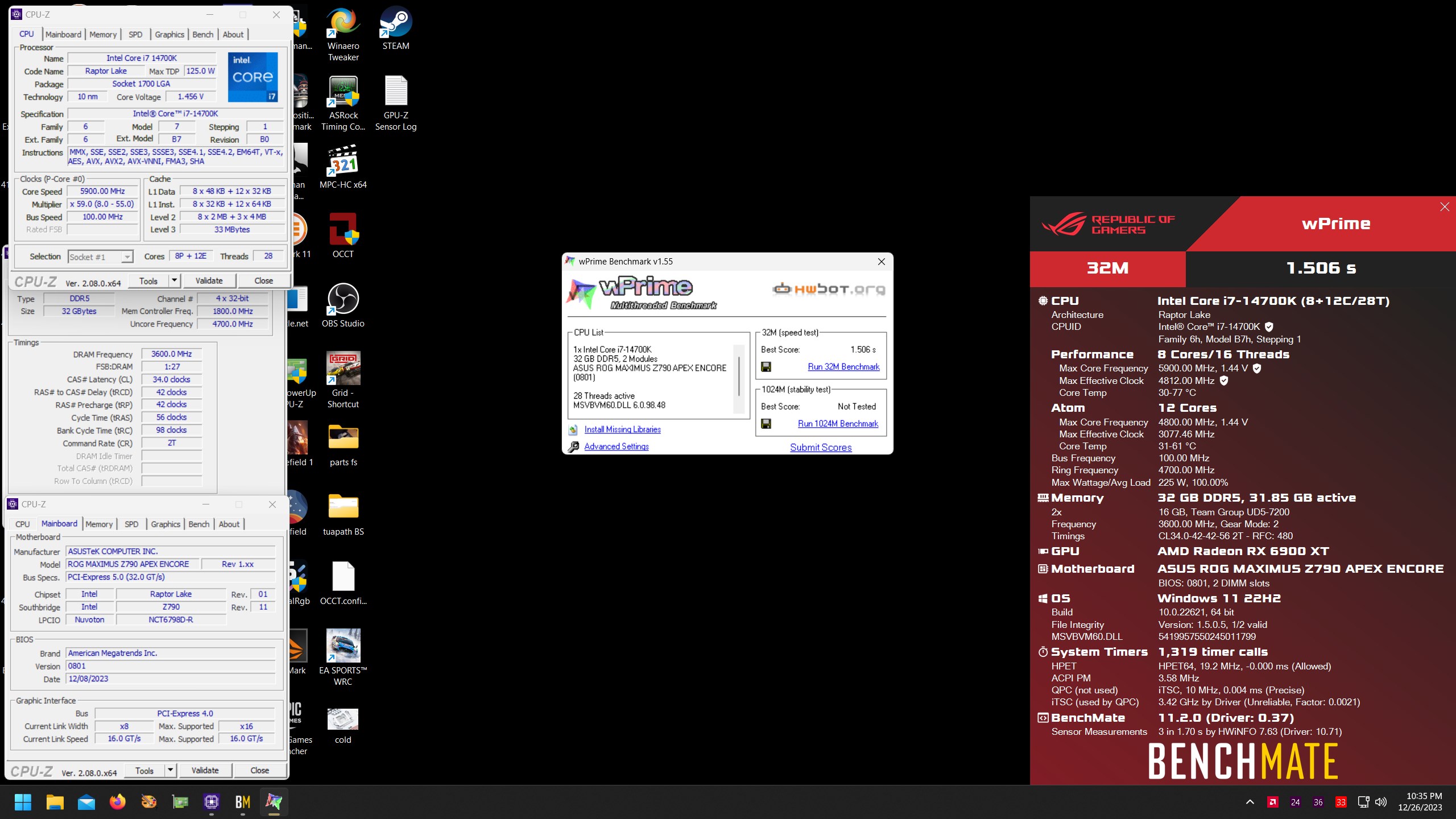The height and width of the screenshot is (819, 1456).
Task: Click the tray temperature indicator showing 33
Action: [1341, 802]
